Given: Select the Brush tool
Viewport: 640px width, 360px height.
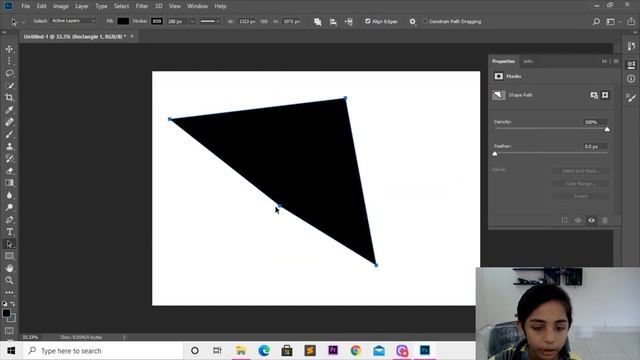Looking at the screenshot, I should [9, 134].
